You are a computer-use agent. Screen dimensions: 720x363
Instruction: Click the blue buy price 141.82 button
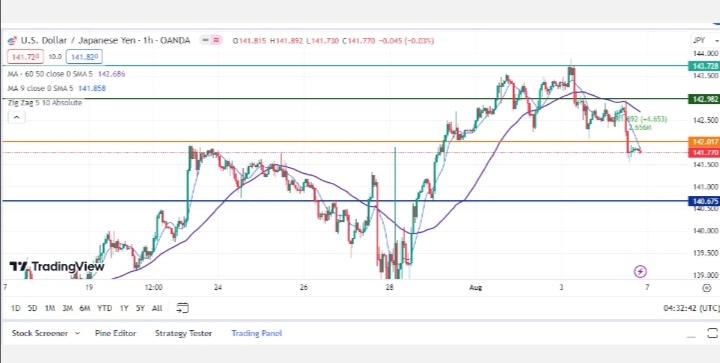[84, 57]
